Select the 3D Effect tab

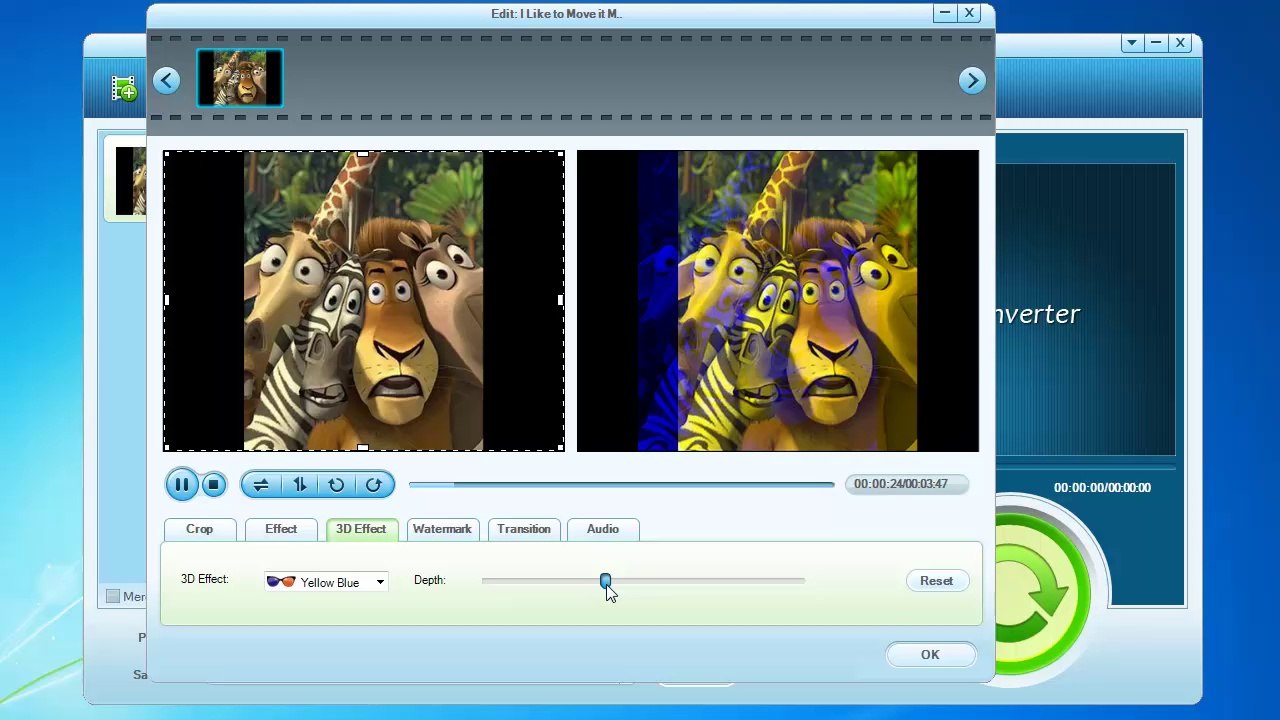(x=361, y=529)
